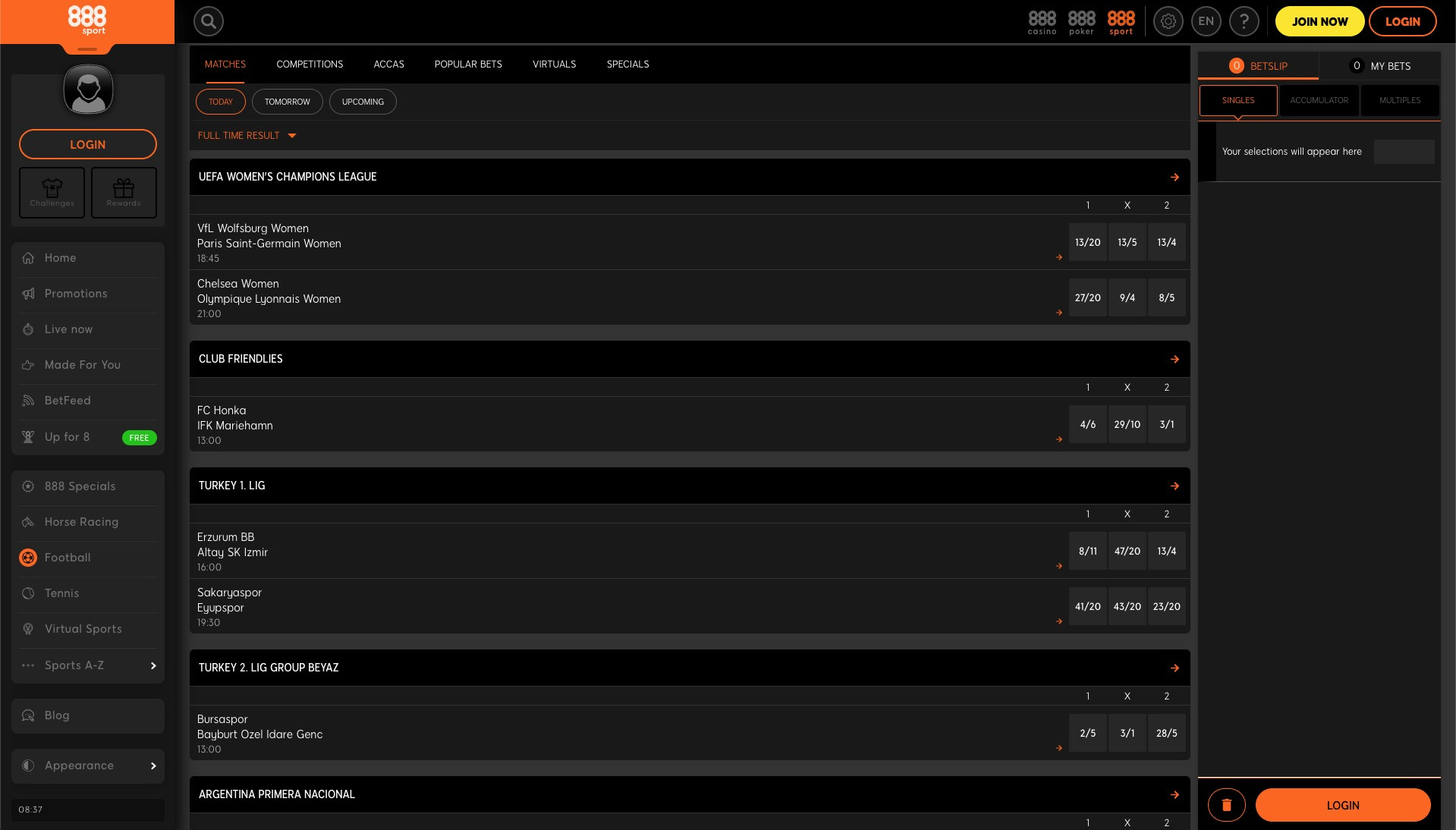1456x830 pixels.
Task: Open the Rewards gift icon
Action: [x=124, y=193]
